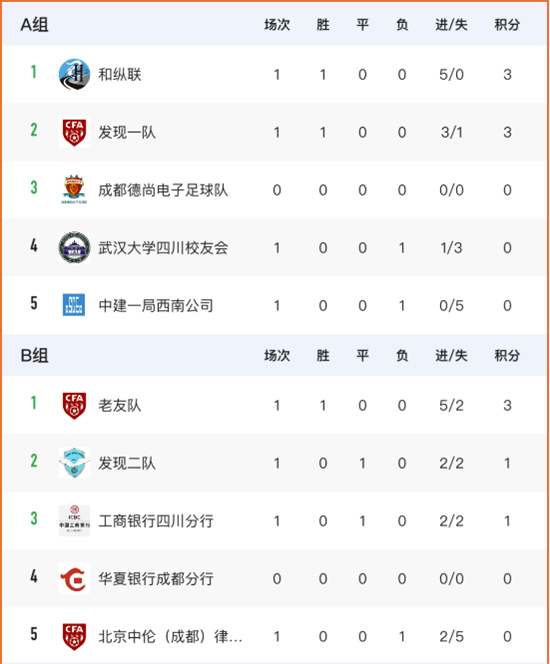Select the 武汉大学四川校友会 team name

point(163,248)
